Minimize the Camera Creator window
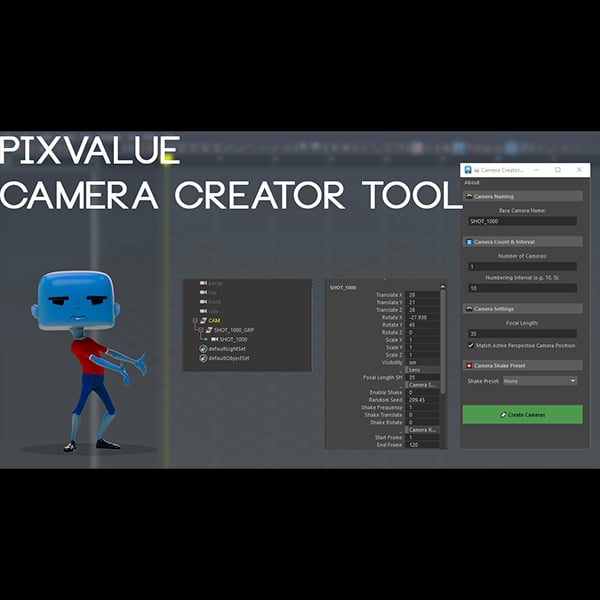Viewport: 600px width, 600px height. [537, 170]
